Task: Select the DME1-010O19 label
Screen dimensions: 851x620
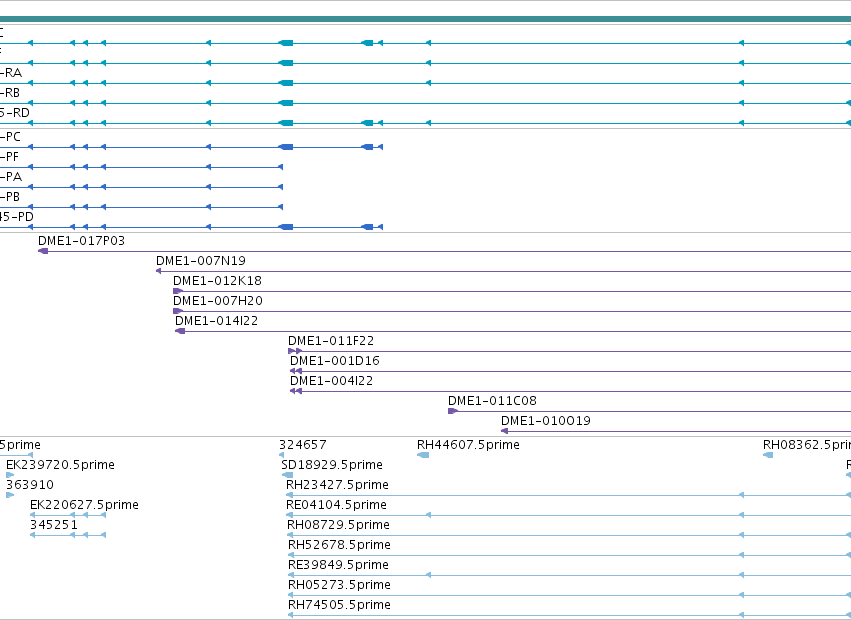Action: [546, 421]
